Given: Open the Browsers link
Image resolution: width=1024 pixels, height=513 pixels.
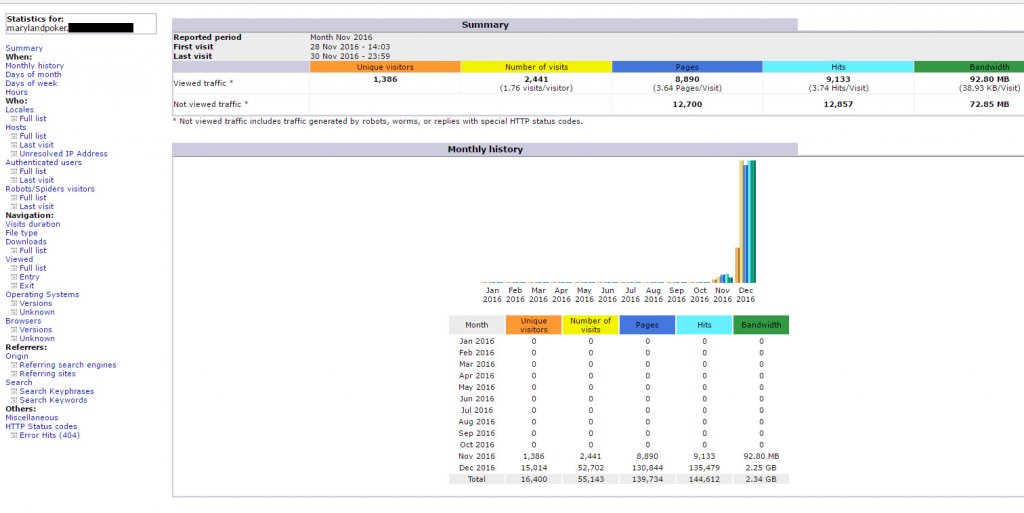Looking at the screenshot, I should (23, 321).
